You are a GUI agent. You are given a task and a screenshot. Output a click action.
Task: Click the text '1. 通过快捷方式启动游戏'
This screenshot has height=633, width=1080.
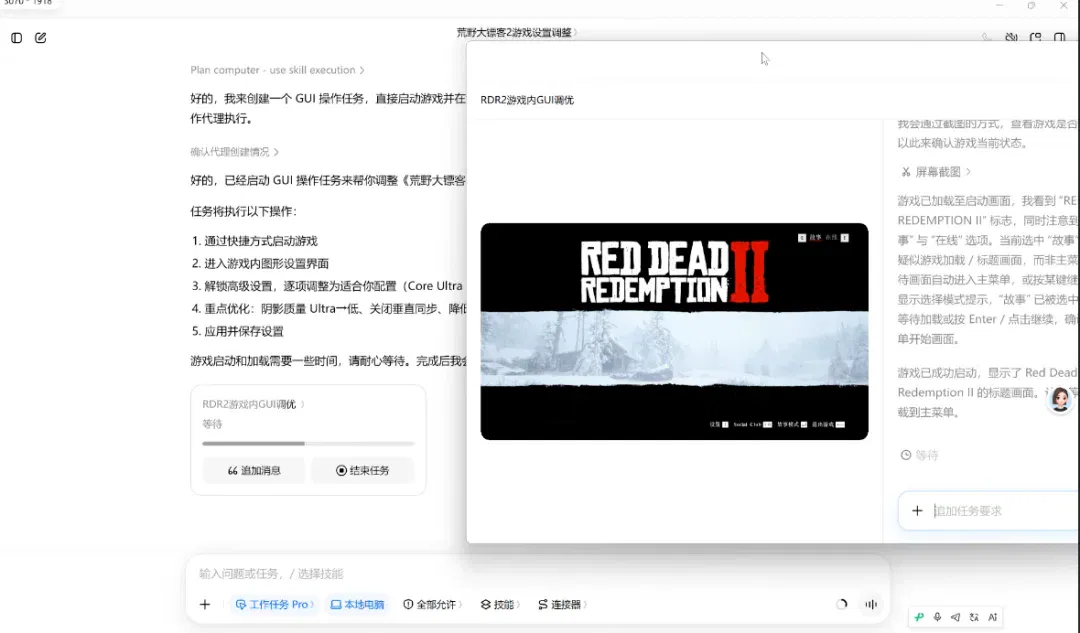click(255, 241)
